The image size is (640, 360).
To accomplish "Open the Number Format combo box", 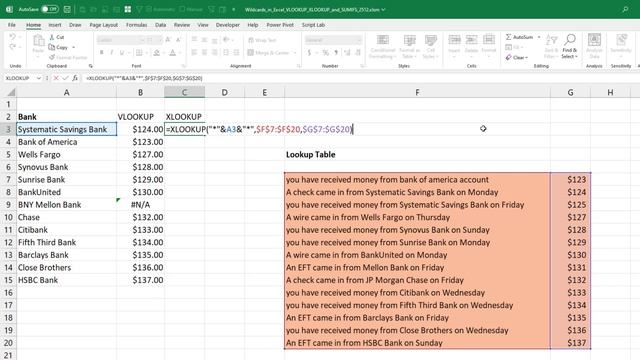I will pos(333,40).
